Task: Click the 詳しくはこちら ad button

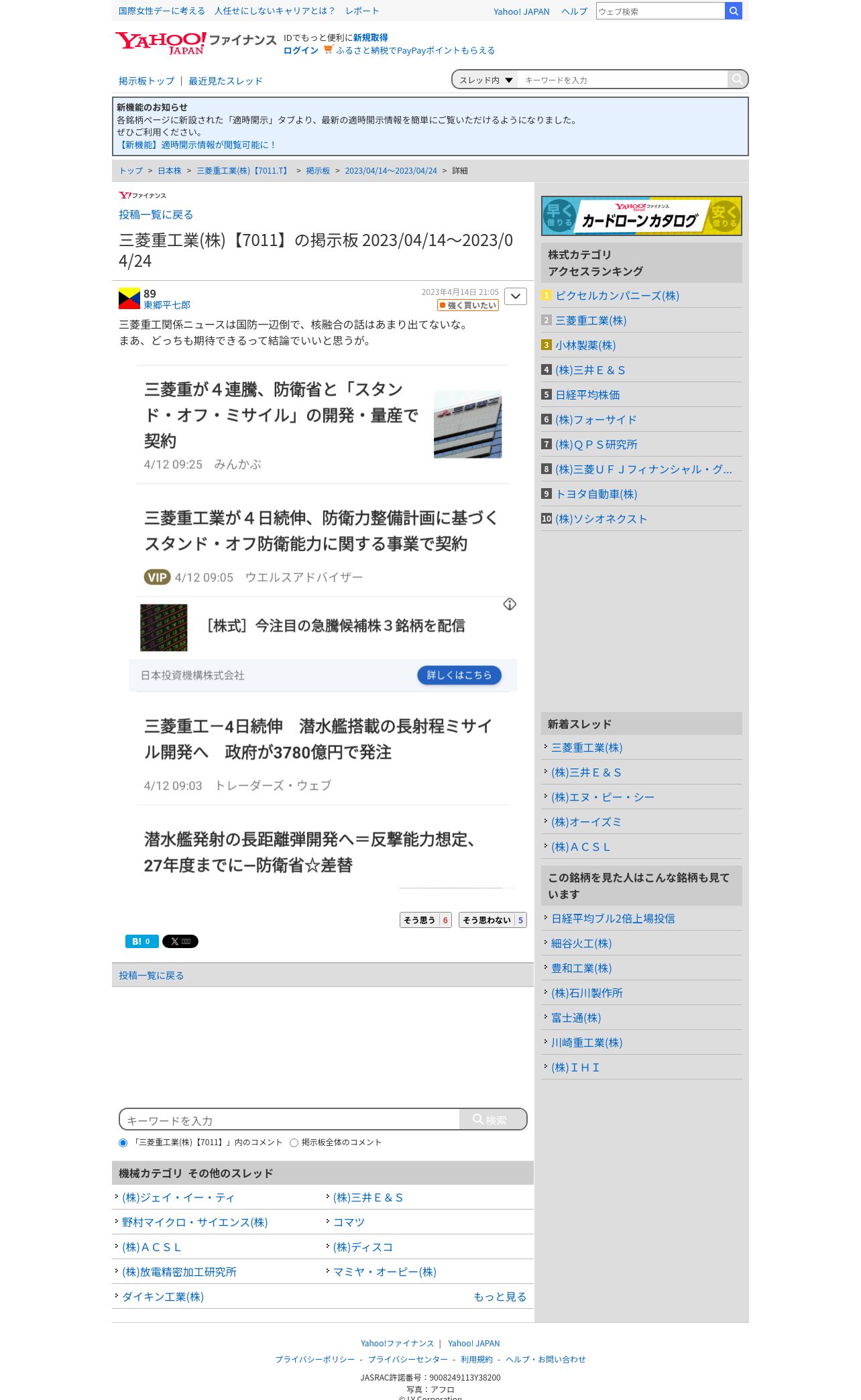Action: tap(459, 675)
